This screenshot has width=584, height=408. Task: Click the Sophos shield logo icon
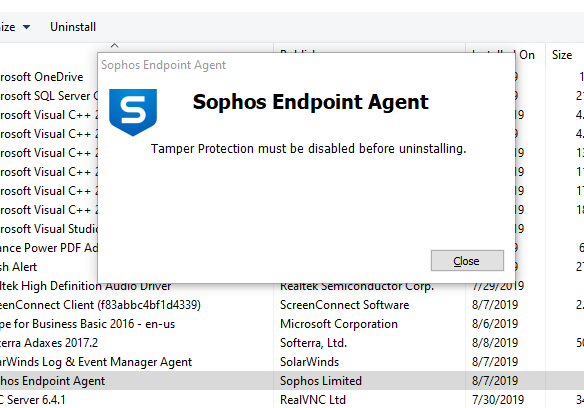(x=133, y=112)
